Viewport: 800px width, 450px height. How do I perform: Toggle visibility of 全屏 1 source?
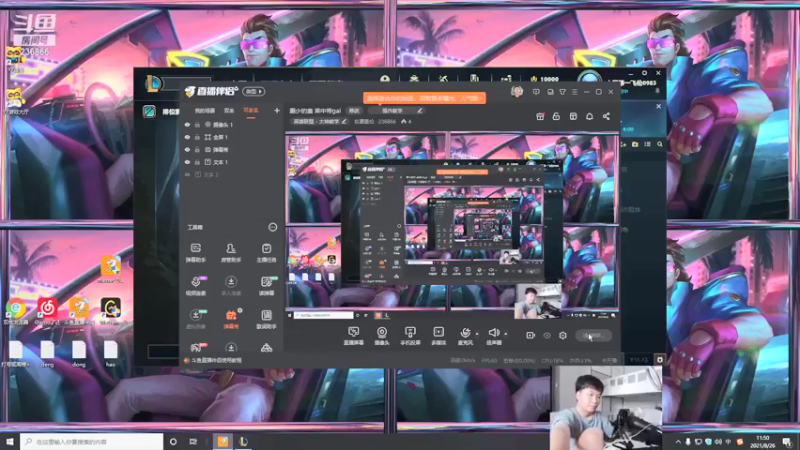[187, 137]
